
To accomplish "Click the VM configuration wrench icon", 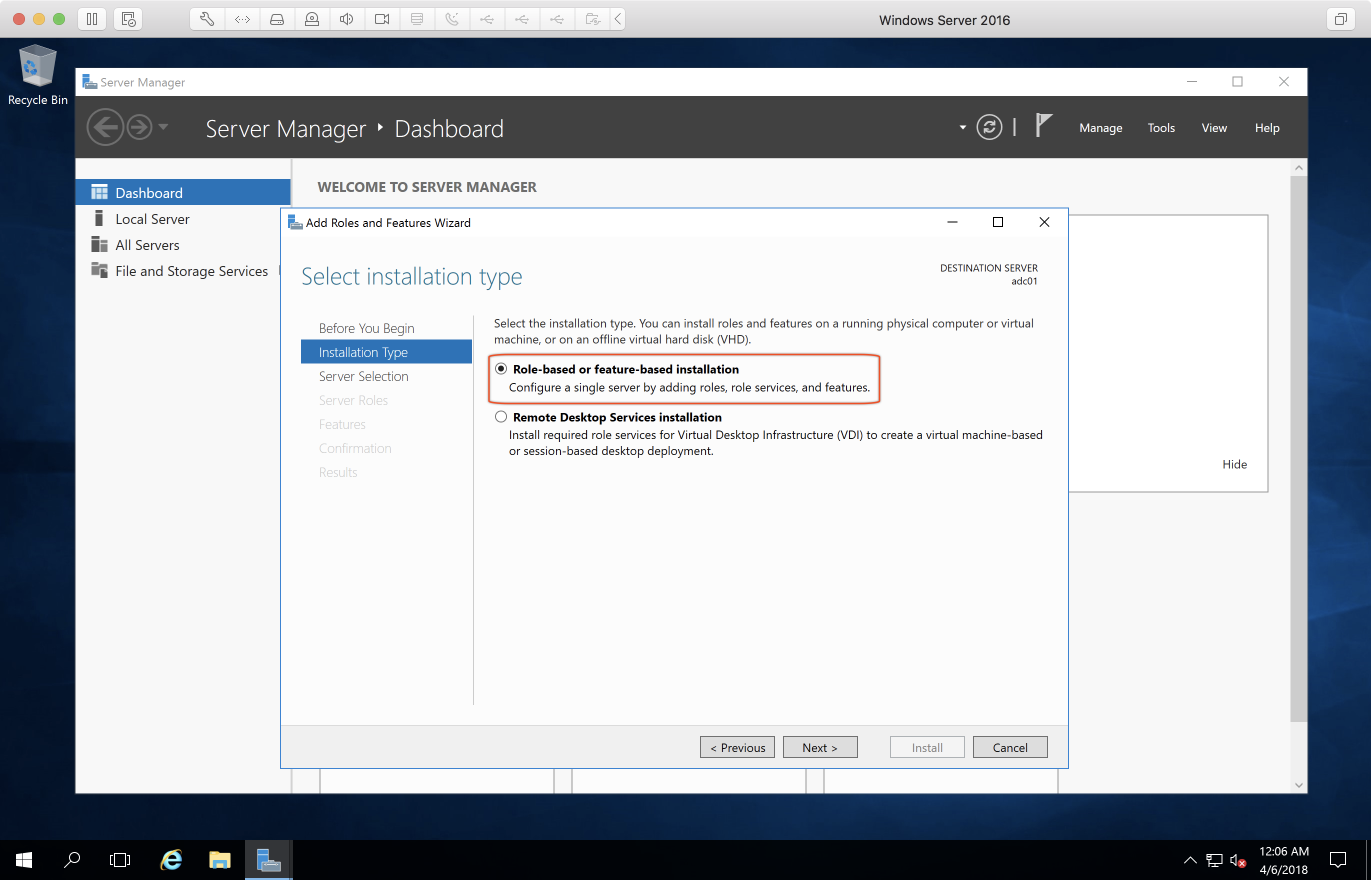I will 207,19.
